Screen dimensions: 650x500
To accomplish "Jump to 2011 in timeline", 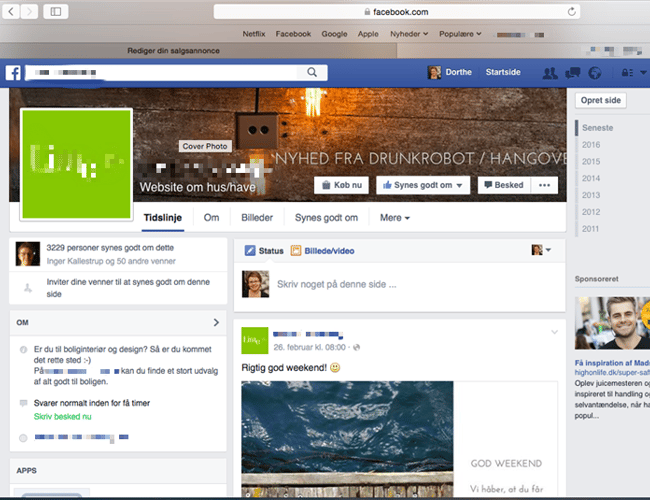I will coord(591,228).
